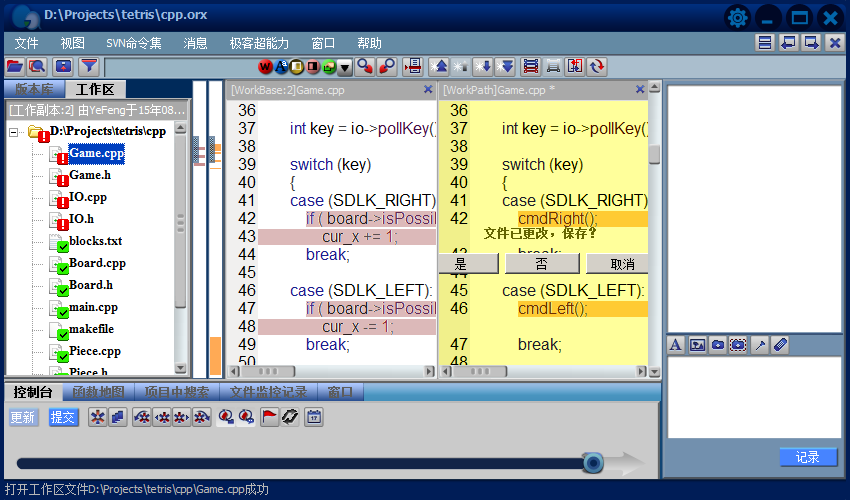Click the text A annotation tool
The width and height of the screenshot is (850, 500).
click(675, 345)
